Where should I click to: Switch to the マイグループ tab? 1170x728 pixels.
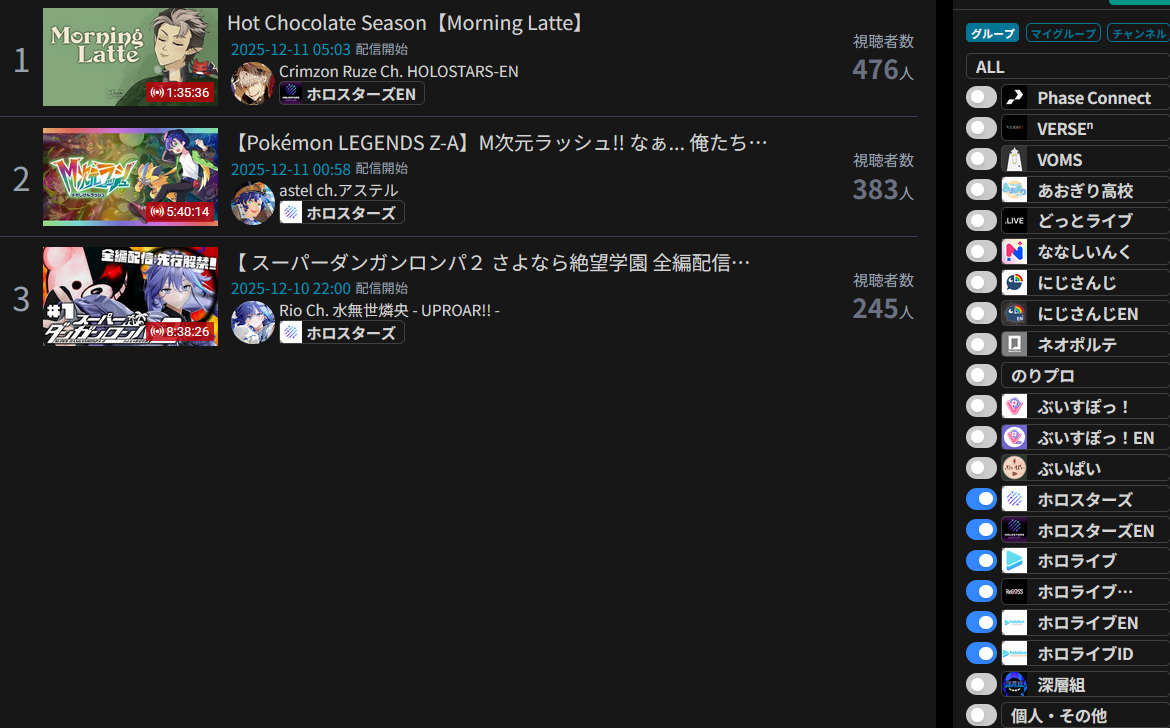(x=1063, y=33)
